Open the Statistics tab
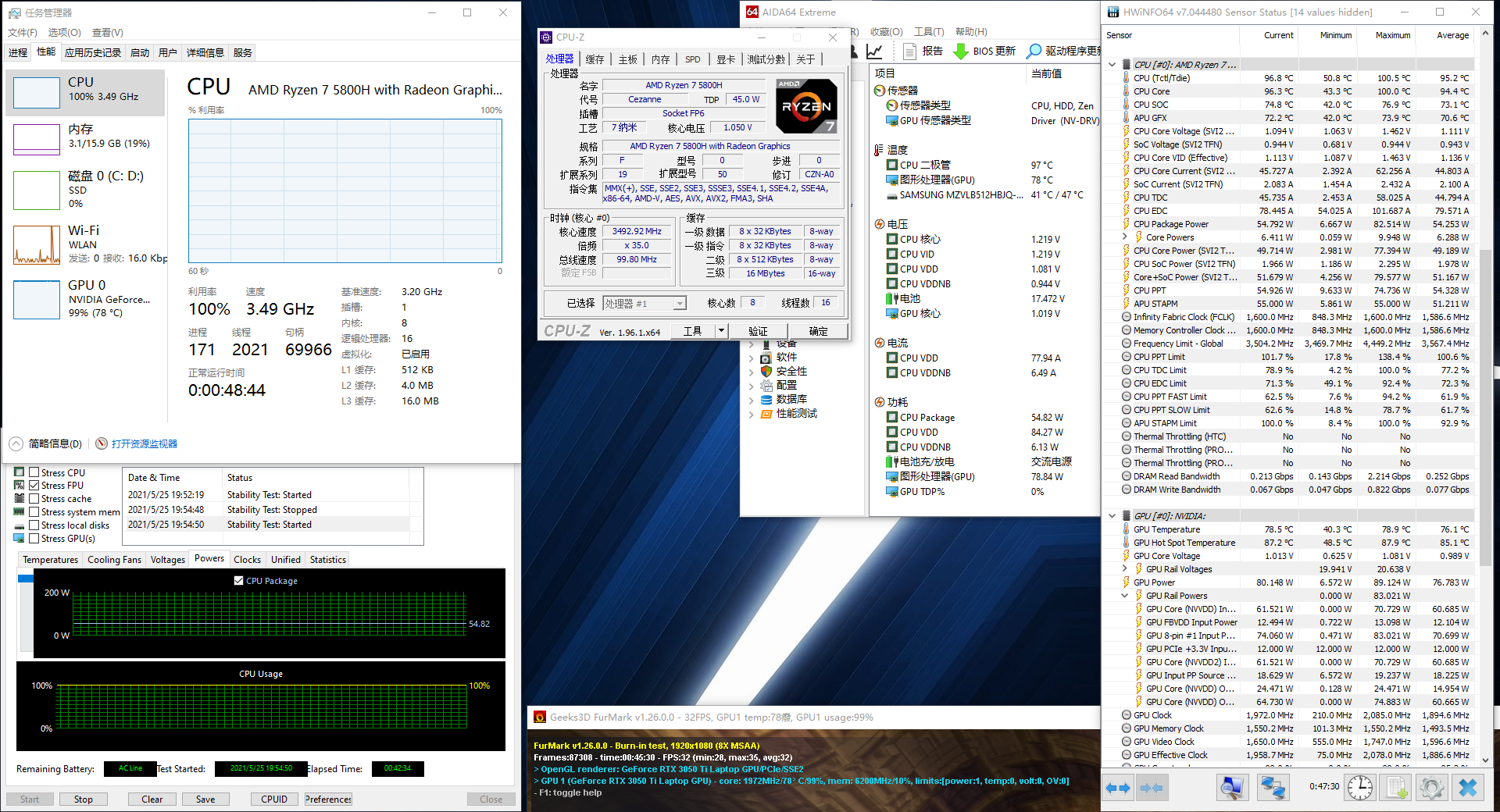Viewport: 1500px width, 812px height. click(x=327, y=560)
